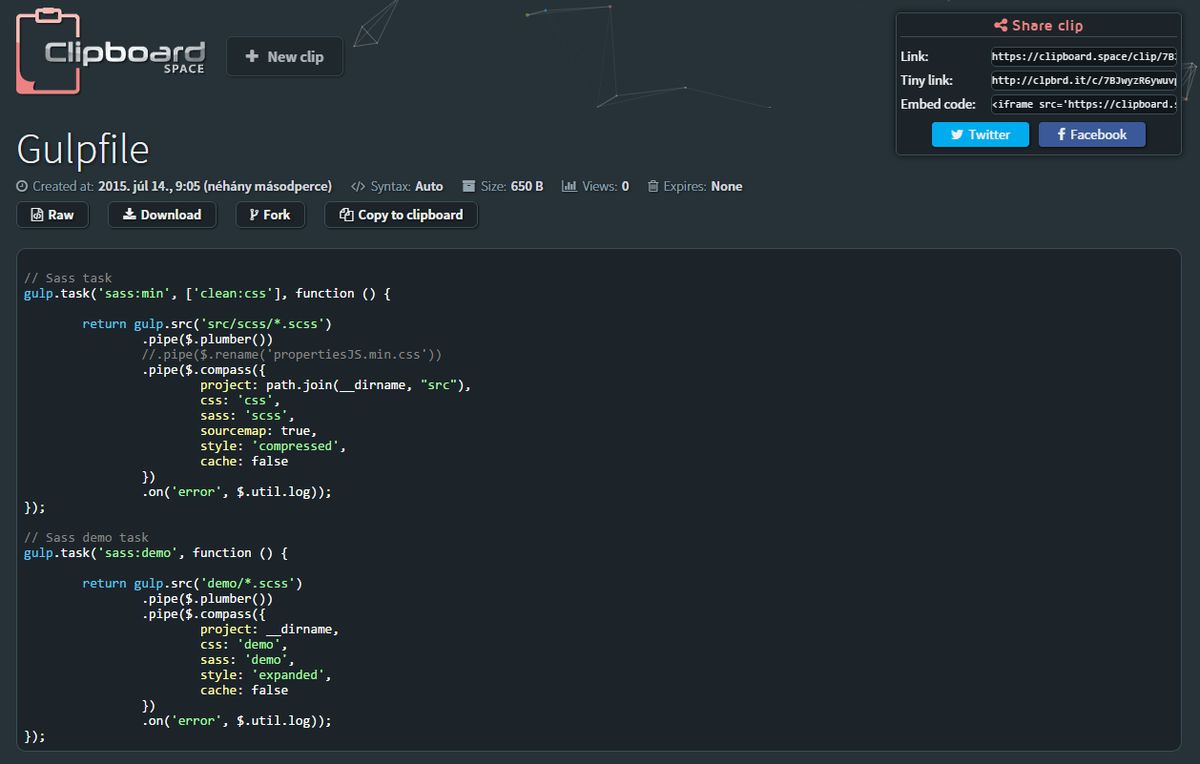Share the clip on Twitter
This screenshot has width=1200, height=764.
[x=980, y=133]
